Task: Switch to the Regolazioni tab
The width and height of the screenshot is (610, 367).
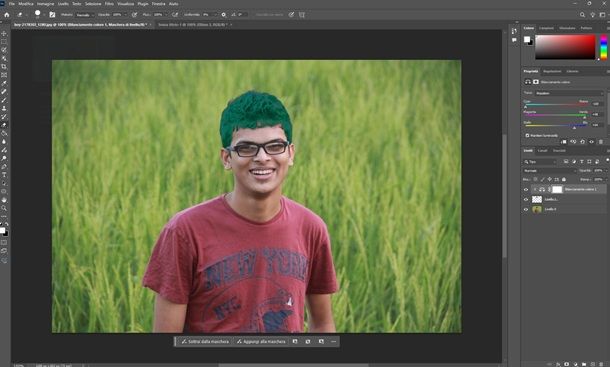Action: [x=552, y=71]
